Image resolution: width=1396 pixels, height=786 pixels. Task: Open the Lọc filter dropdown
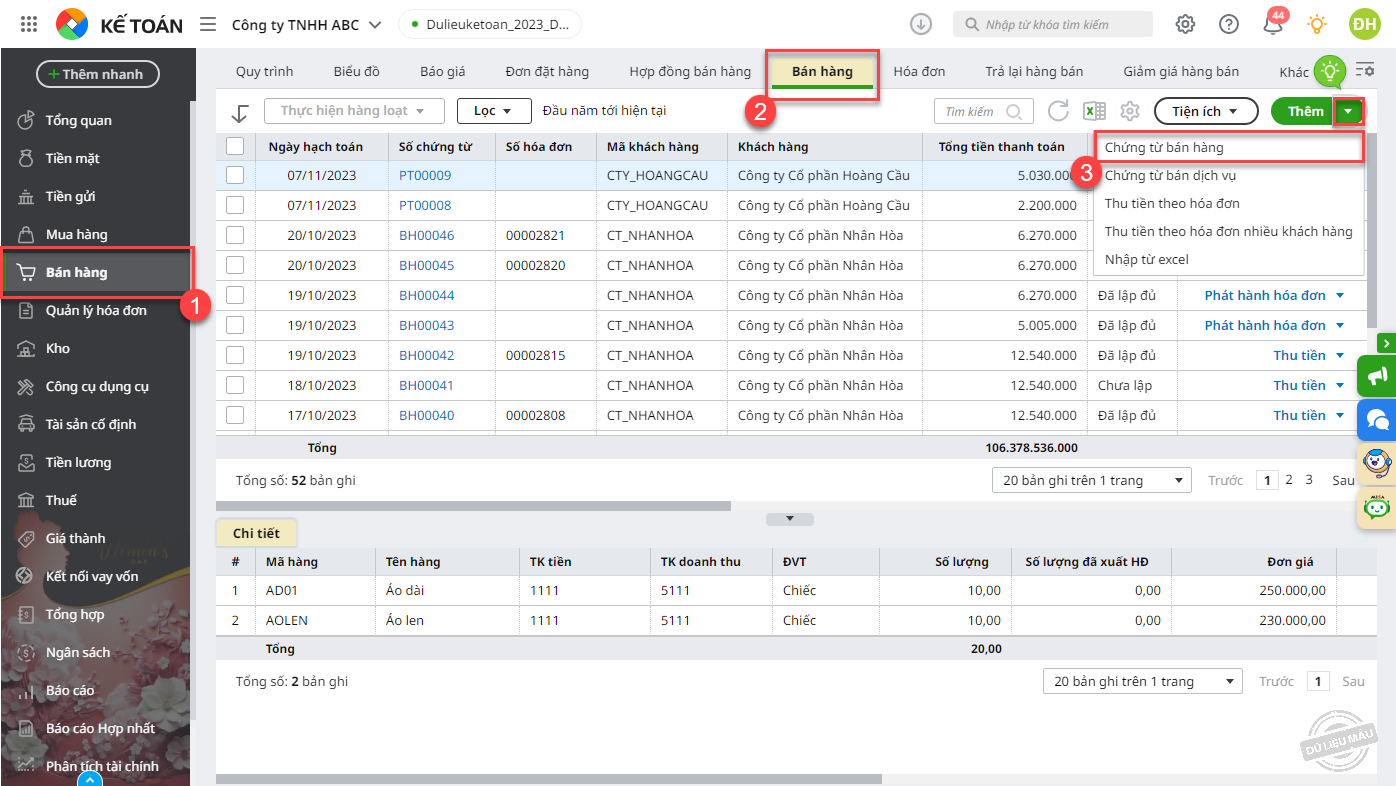[493, 111]
